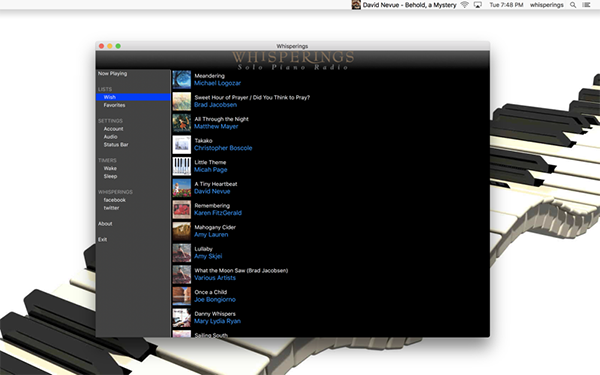Select the song title Takako

[203, 141]
